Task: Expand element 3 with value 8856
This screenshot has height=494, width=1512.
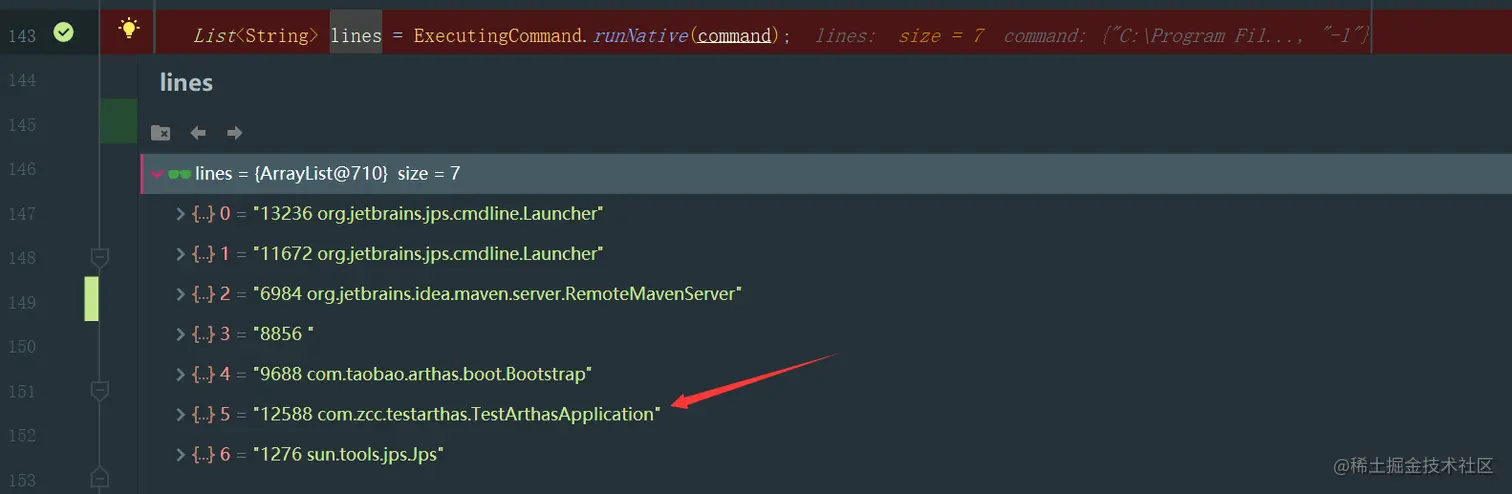Action: pyautogui.click(x=180, y=334)
